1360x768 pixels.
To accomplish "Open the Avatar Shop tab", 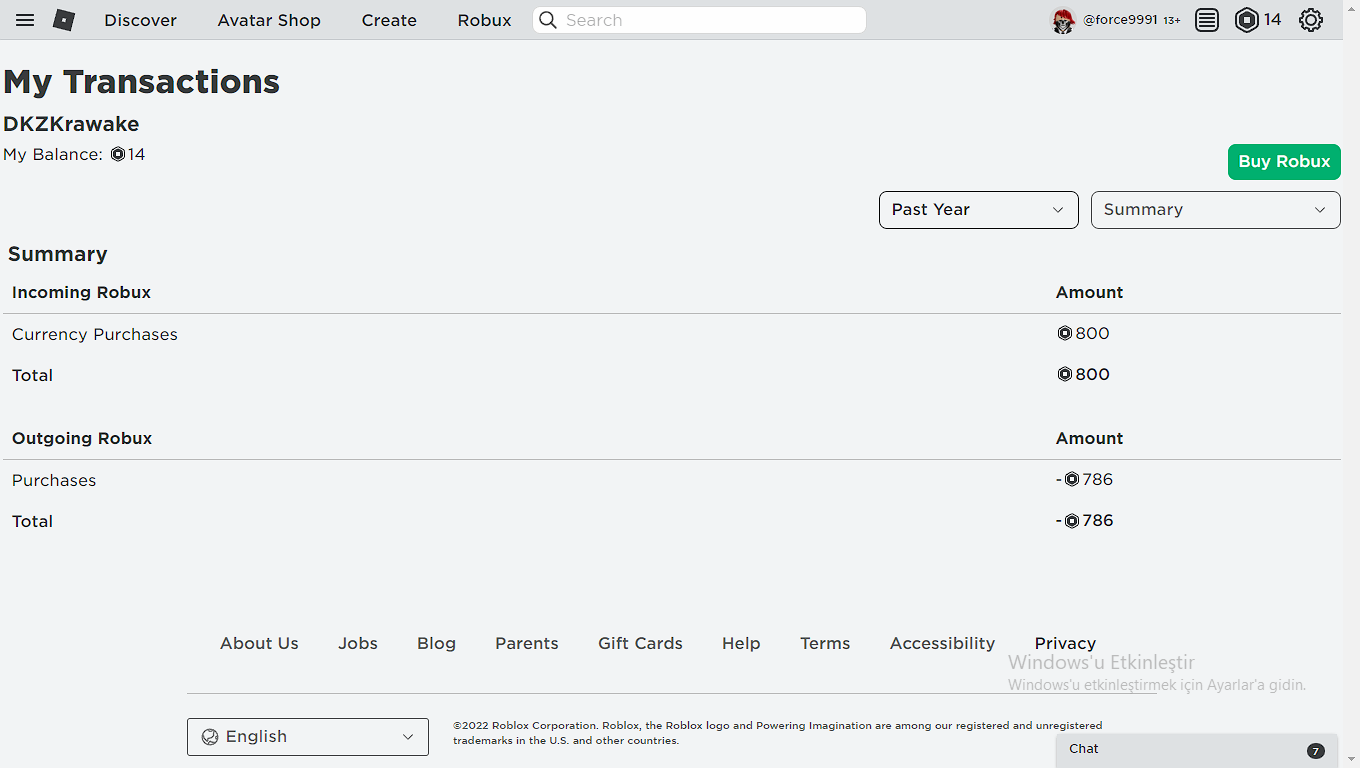I will (x=269, y=20).
